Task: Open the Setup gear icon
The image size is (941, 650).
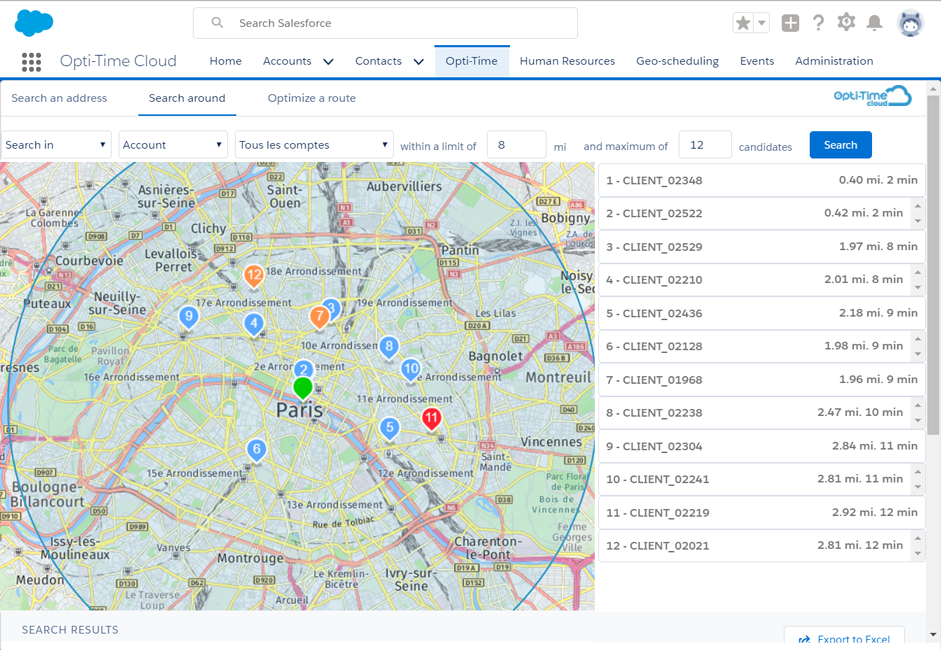Action: (x=846, y=22)
